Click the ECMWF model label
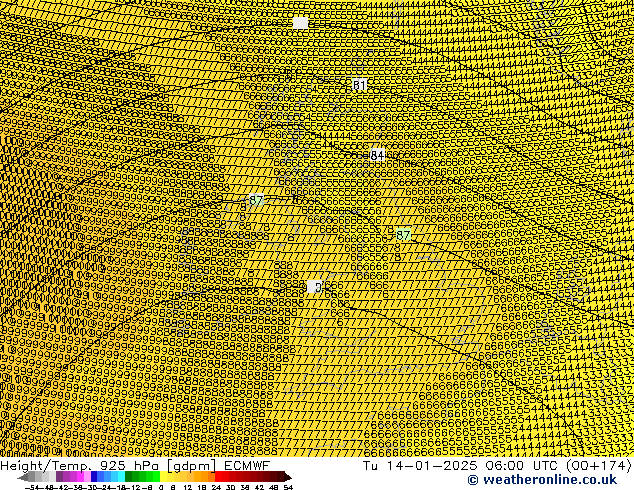634x490 pixels. [x=247, y=465]
